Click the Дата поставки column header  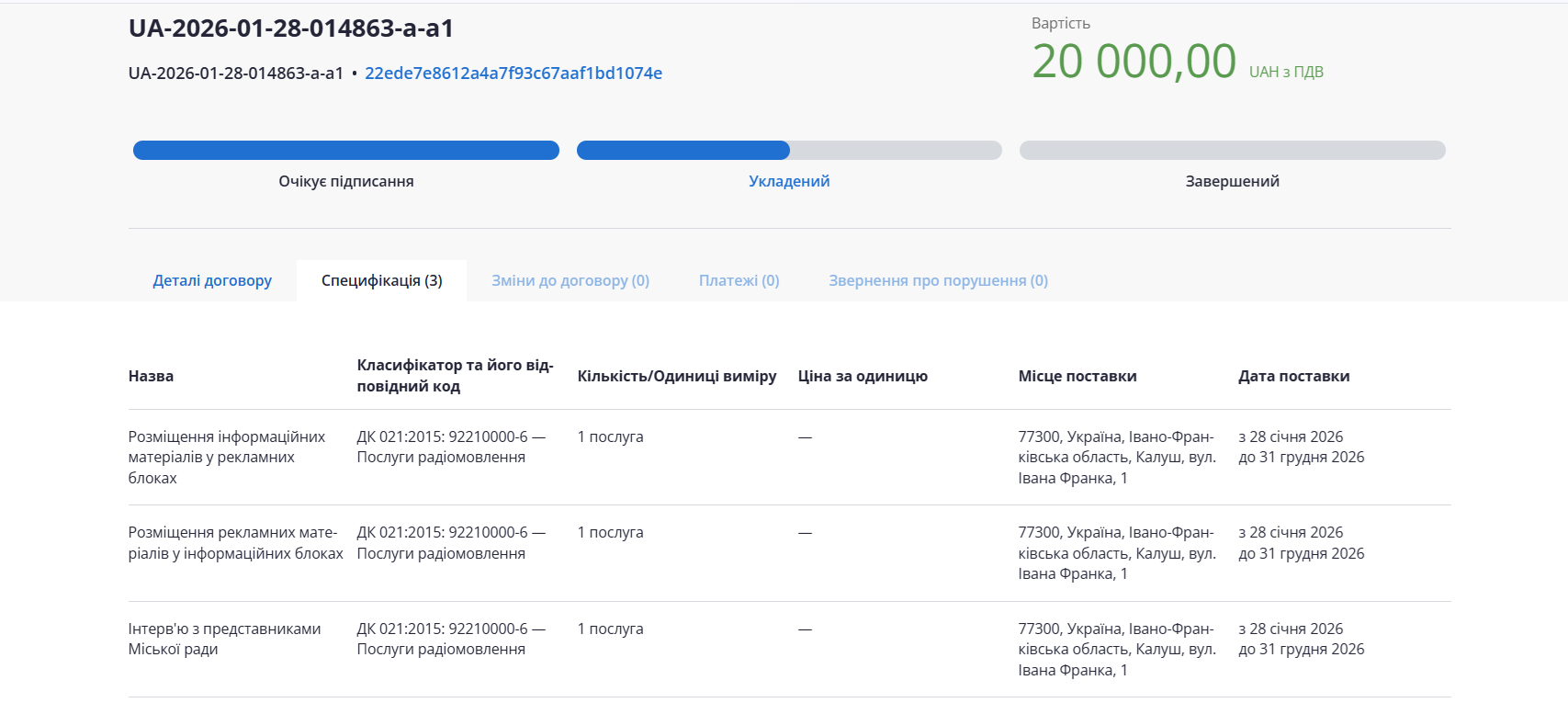1293,376
